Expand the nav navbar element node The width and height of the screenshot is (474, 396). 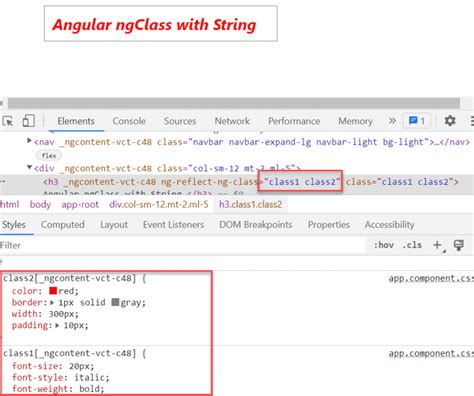[29, 141]
